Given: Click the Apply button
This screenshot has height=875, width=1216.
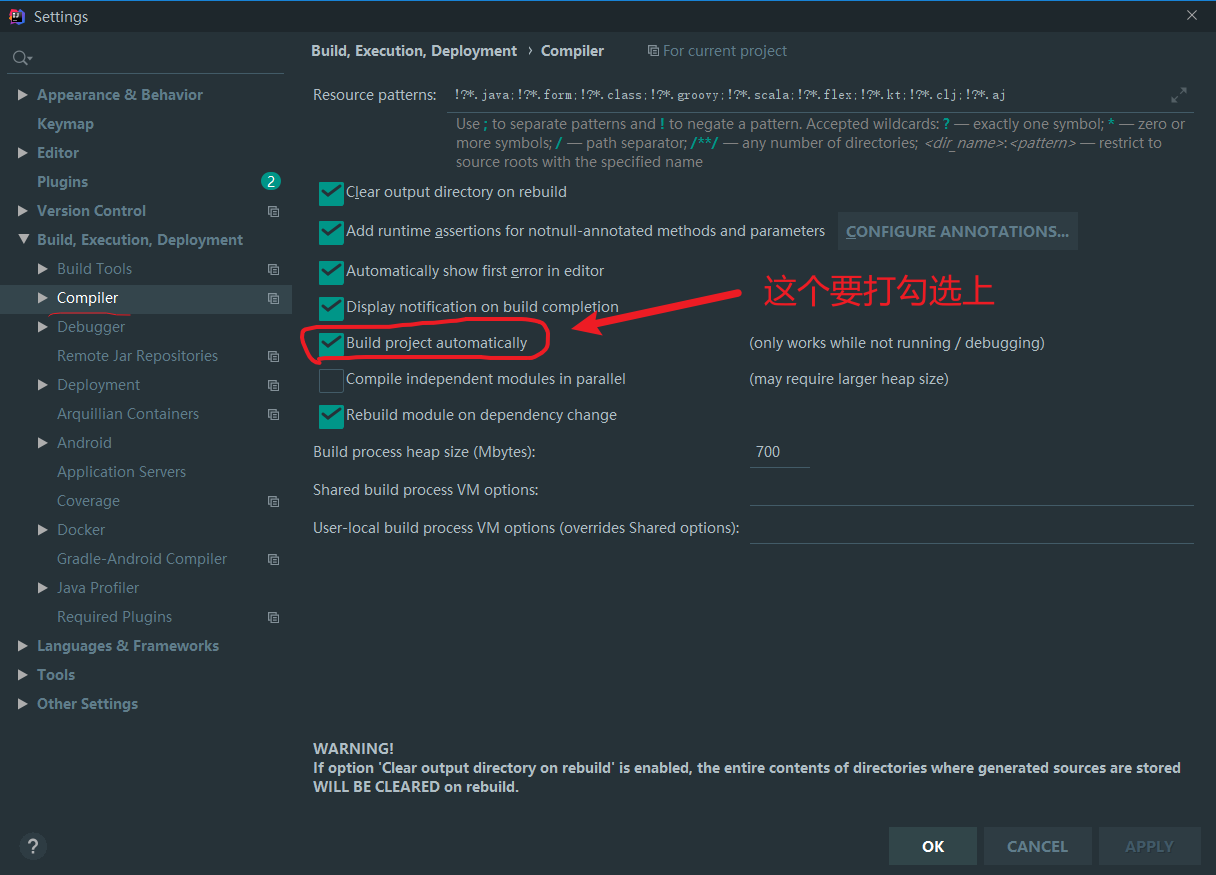Looking at the screenshot, I should click(x=1149, y=846).
